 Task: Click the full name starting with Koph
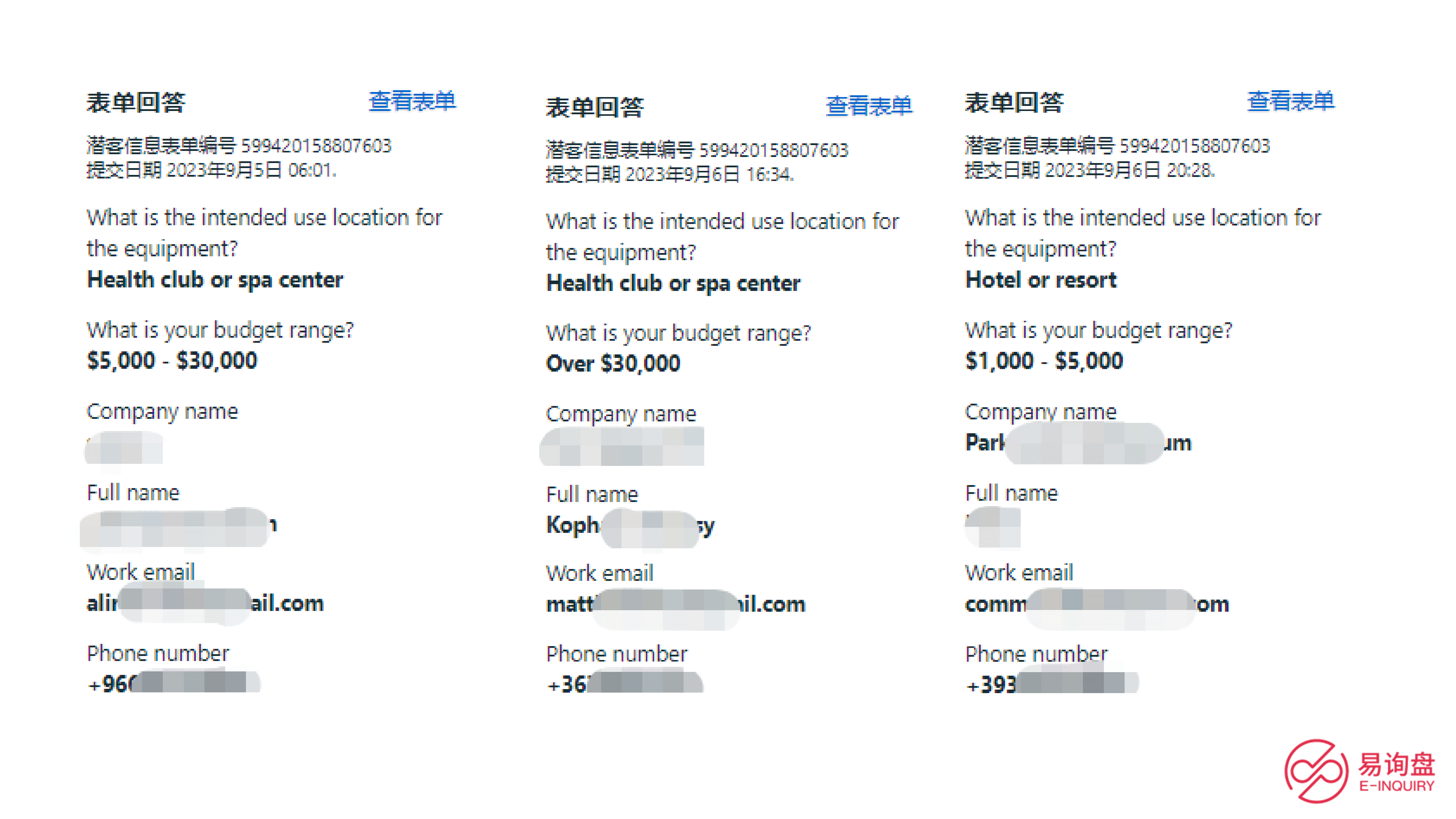630,526
